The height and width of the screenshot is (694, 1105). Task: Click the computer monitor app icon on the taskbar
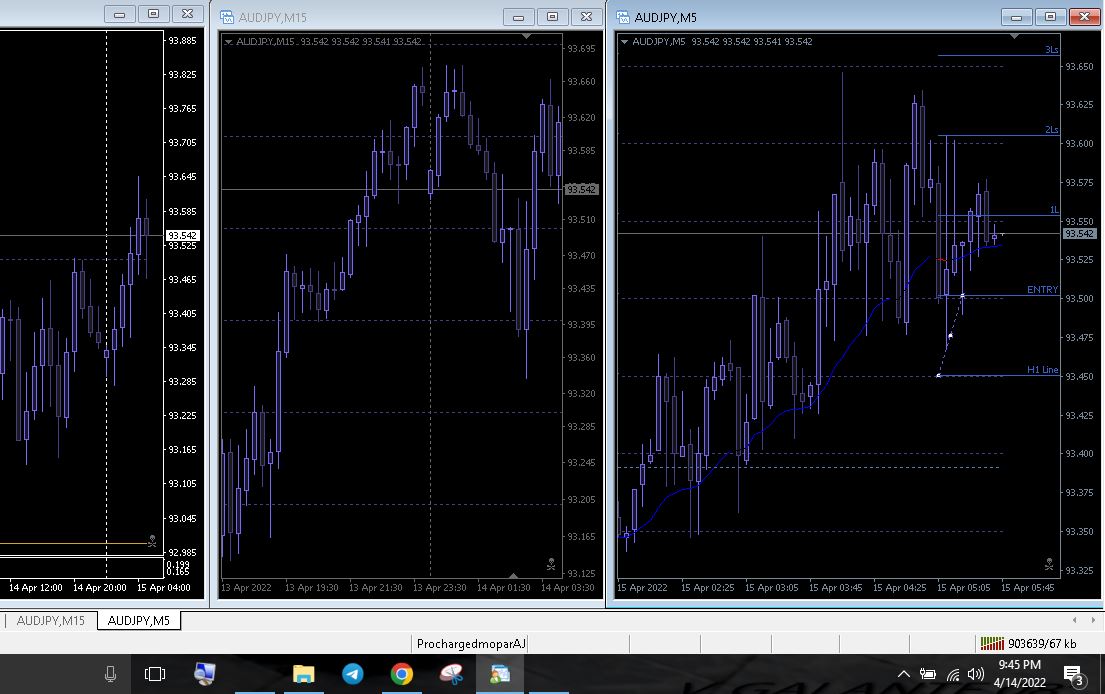point(204,674)
